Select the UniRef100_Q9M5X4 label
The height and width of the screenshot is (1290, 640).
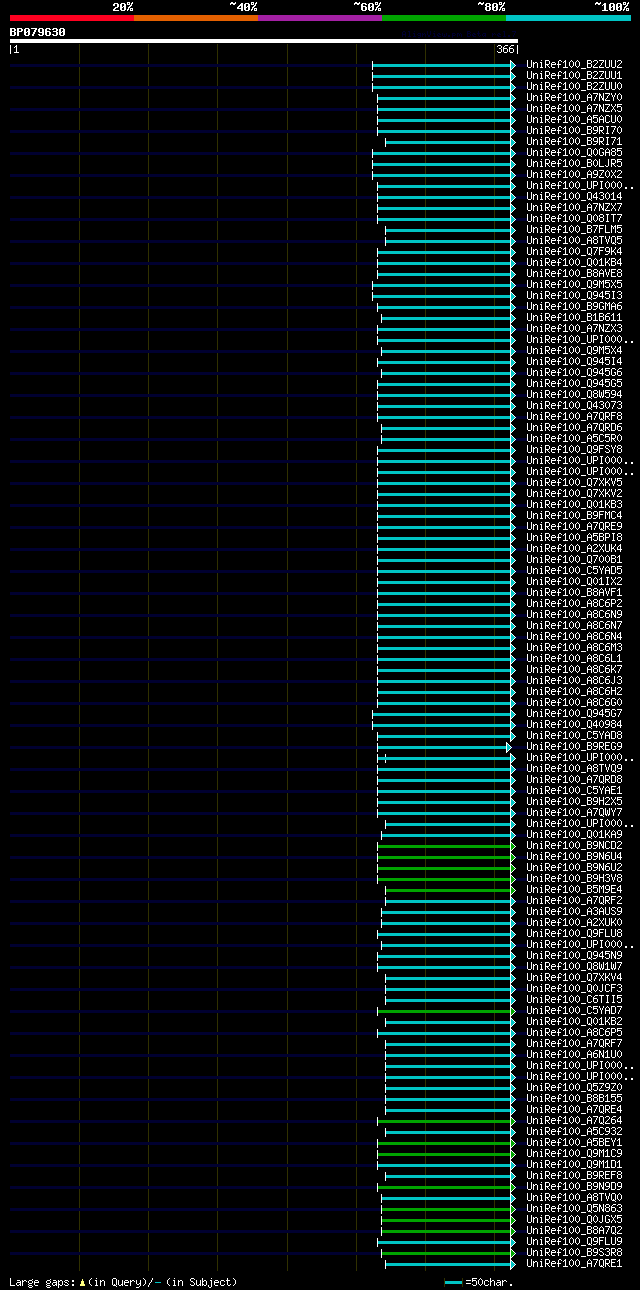574,350
